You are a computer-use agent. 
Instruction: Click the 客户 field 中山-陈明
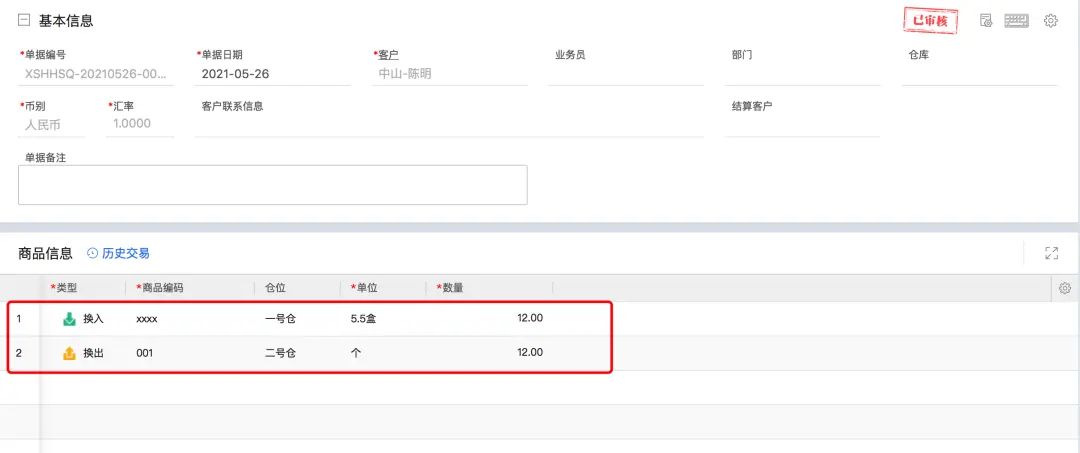click(x=450, y=74)
